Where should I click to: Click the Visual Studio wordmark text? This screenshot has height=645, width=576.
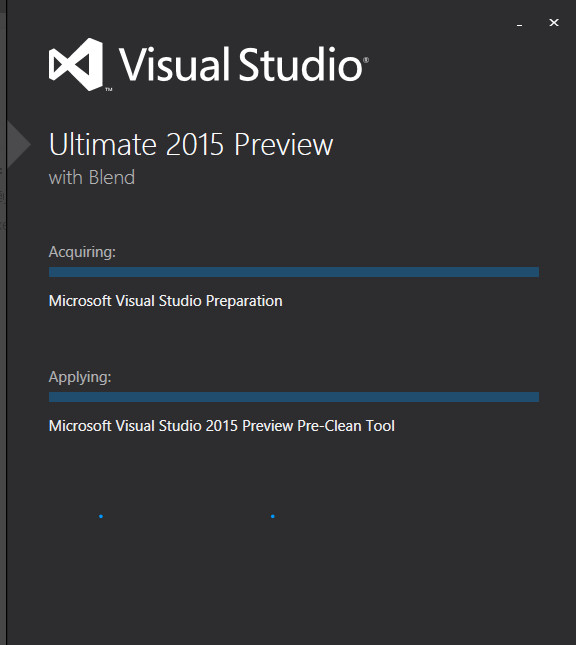pos(241,64)
